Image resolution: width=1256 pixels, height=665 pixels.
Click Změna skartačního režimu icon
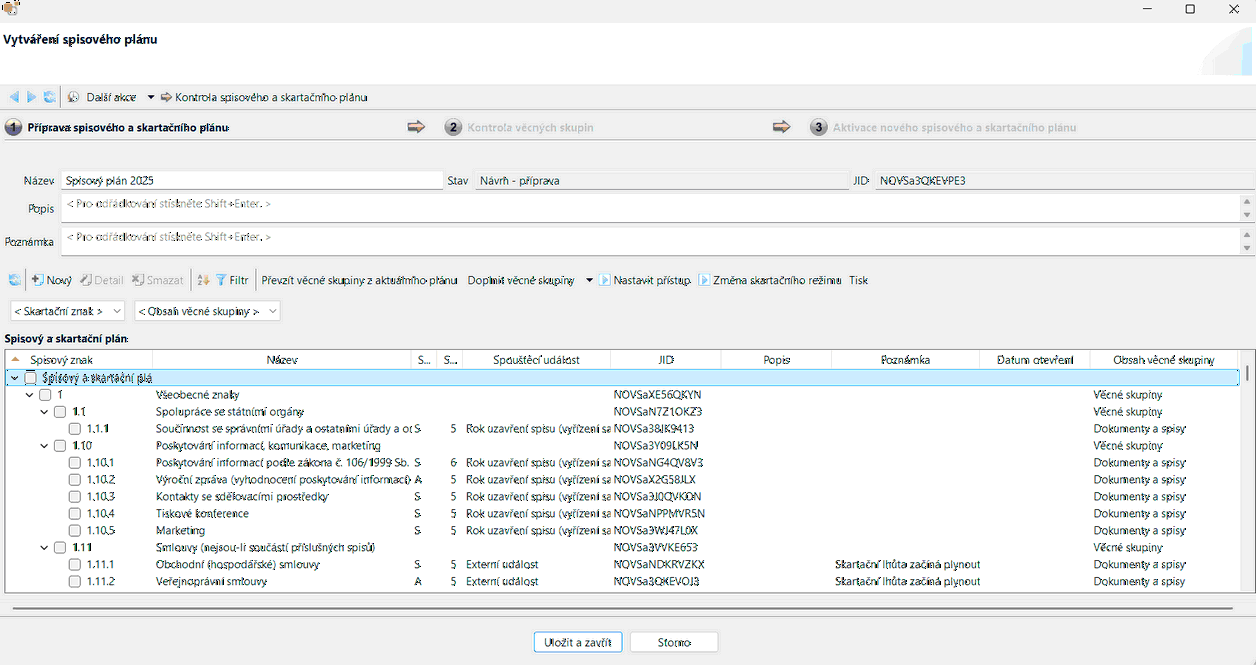[704, 280]
